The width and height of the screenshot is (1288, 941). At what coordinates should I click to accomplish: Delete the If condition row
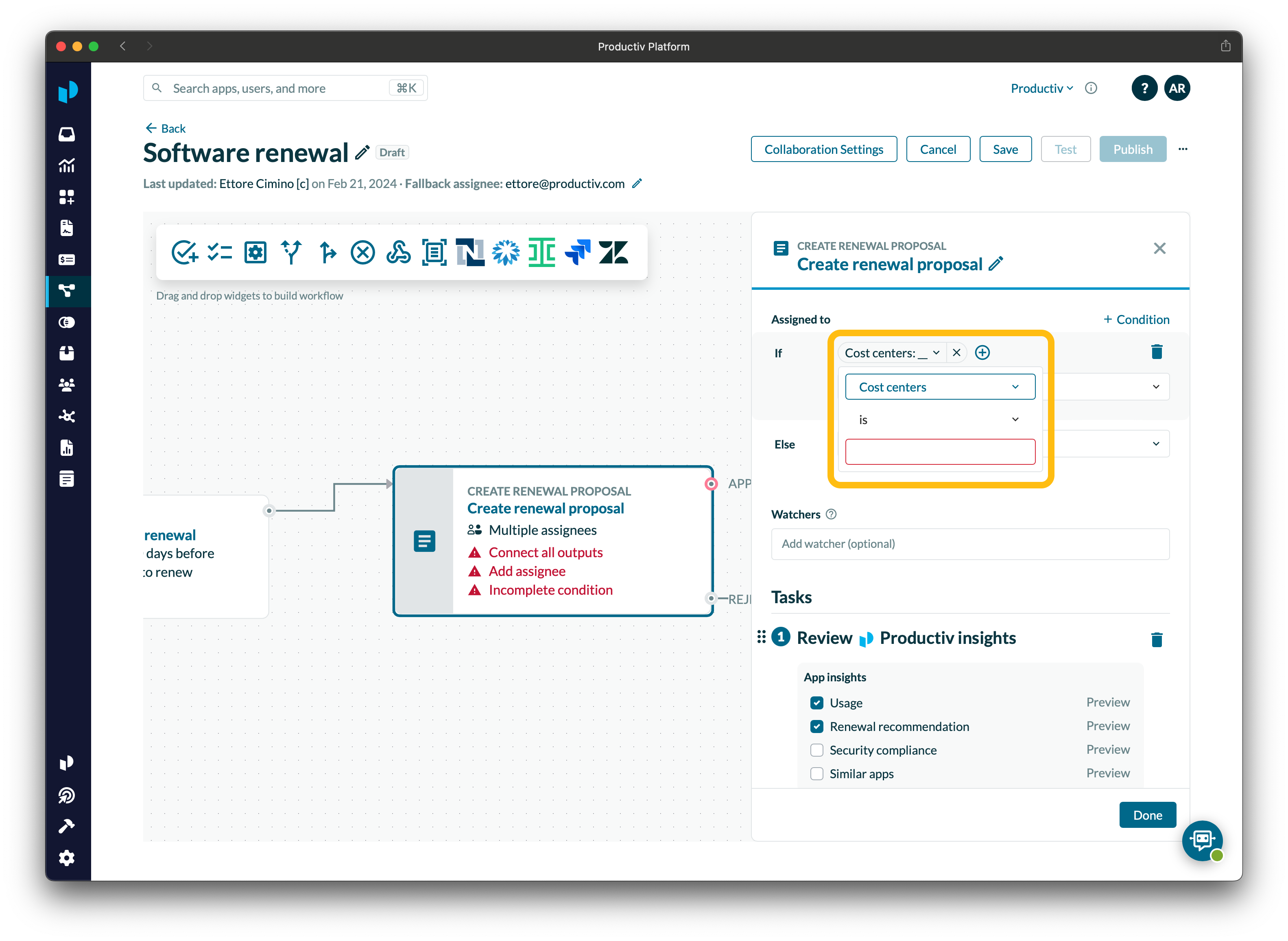tap(1156, 352)
